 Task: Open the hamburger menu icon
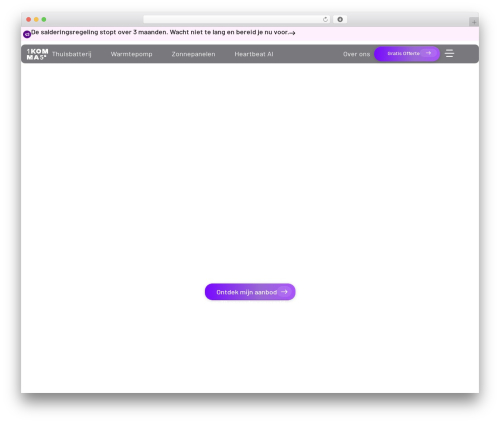[x=449, y=53]
